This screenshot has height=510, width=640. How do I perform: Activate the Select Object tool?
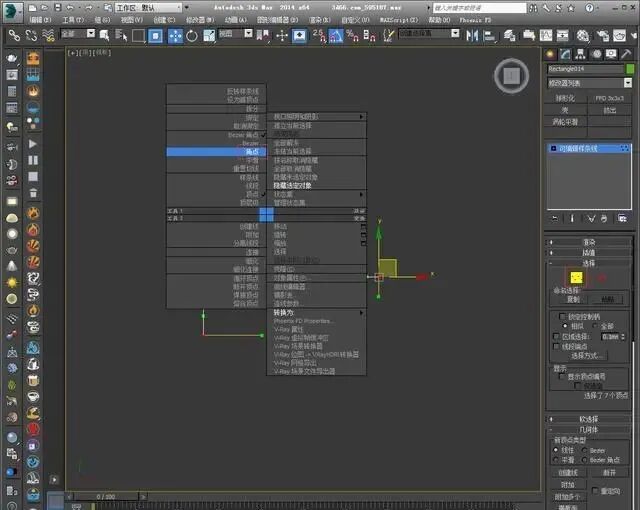(x=104, y=36)
